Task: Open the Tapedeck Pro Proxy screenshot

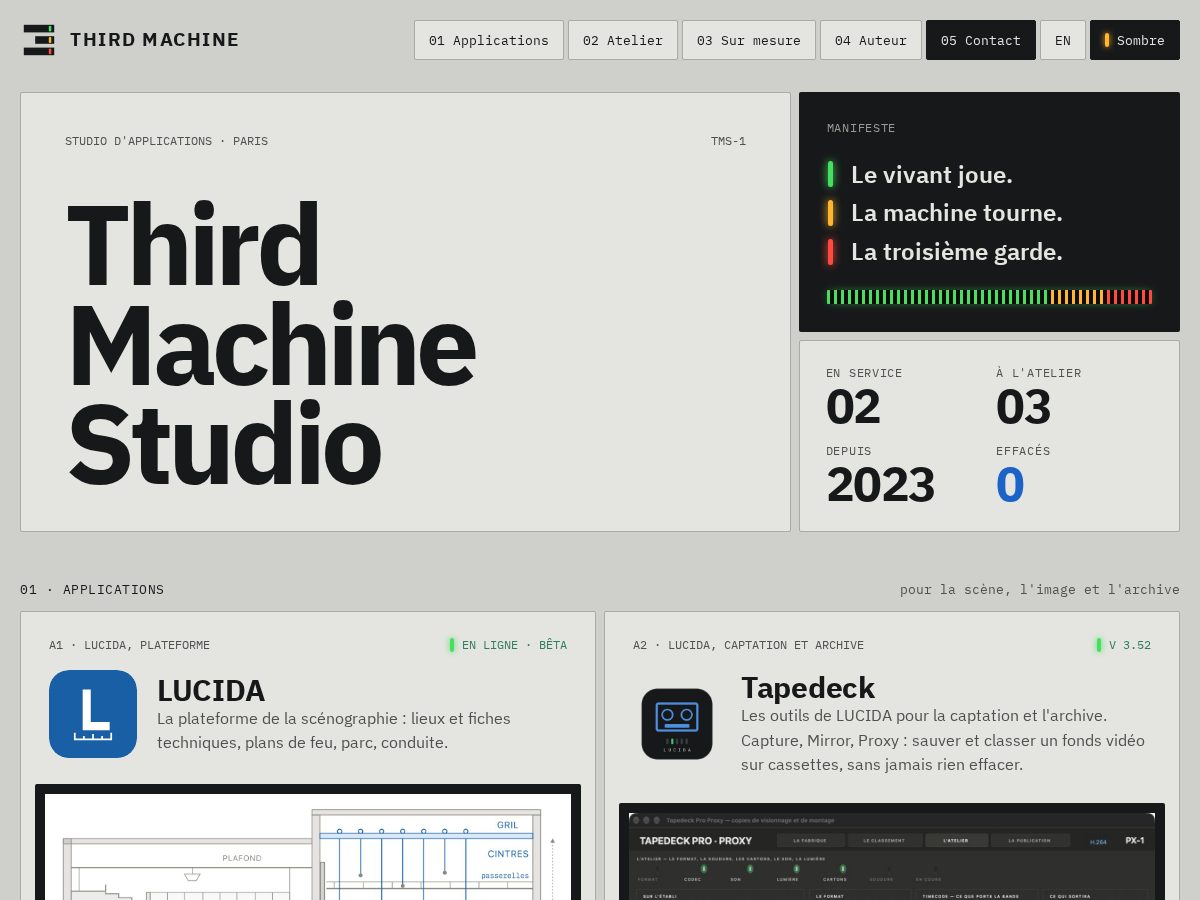Action: 892,852
